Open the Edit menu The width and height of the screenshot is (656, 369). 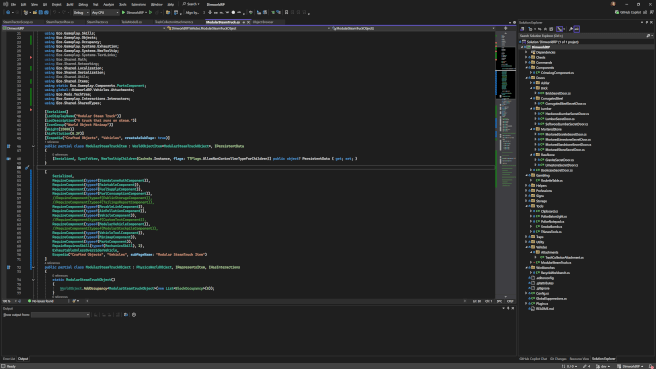point(23,4)
